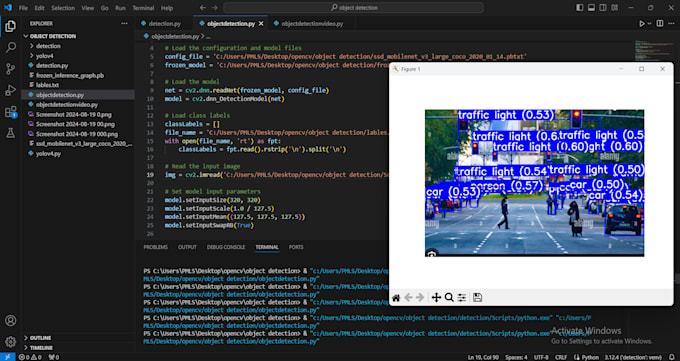The image size is (680, 361).
Task: Expand the yolov4 folder
Action: coord(78,56)
